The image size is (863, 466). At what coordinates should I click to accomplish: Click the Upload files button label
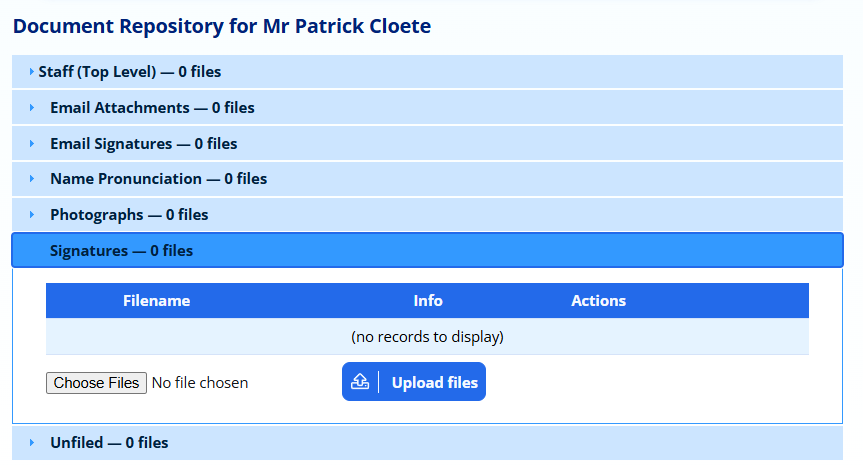pyautogui.click(x=434, y=382)
